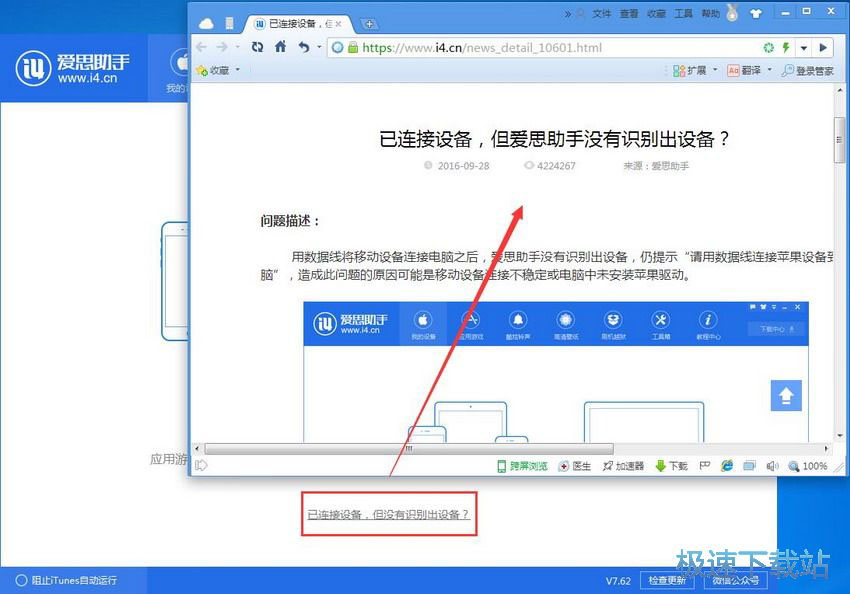Click 登录管家 login manager
Viewport: 850px width, 594px height.
point(807,70)
